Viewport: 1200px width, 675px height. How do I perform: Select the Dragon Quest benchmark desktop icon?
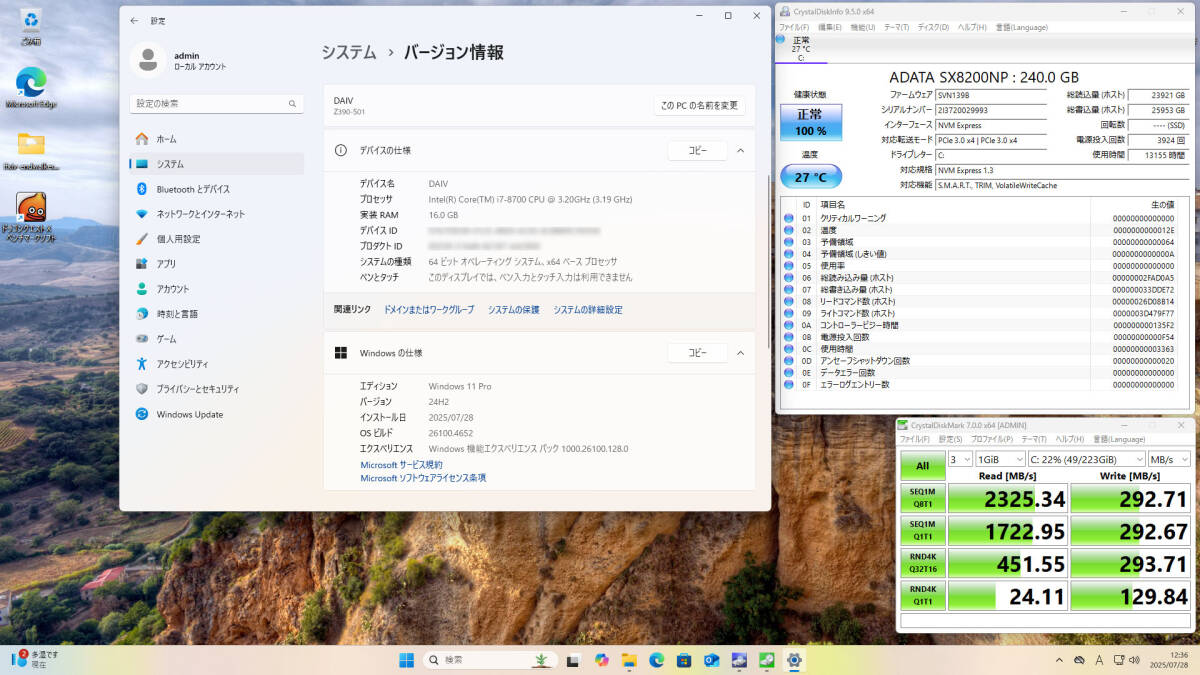31,218
